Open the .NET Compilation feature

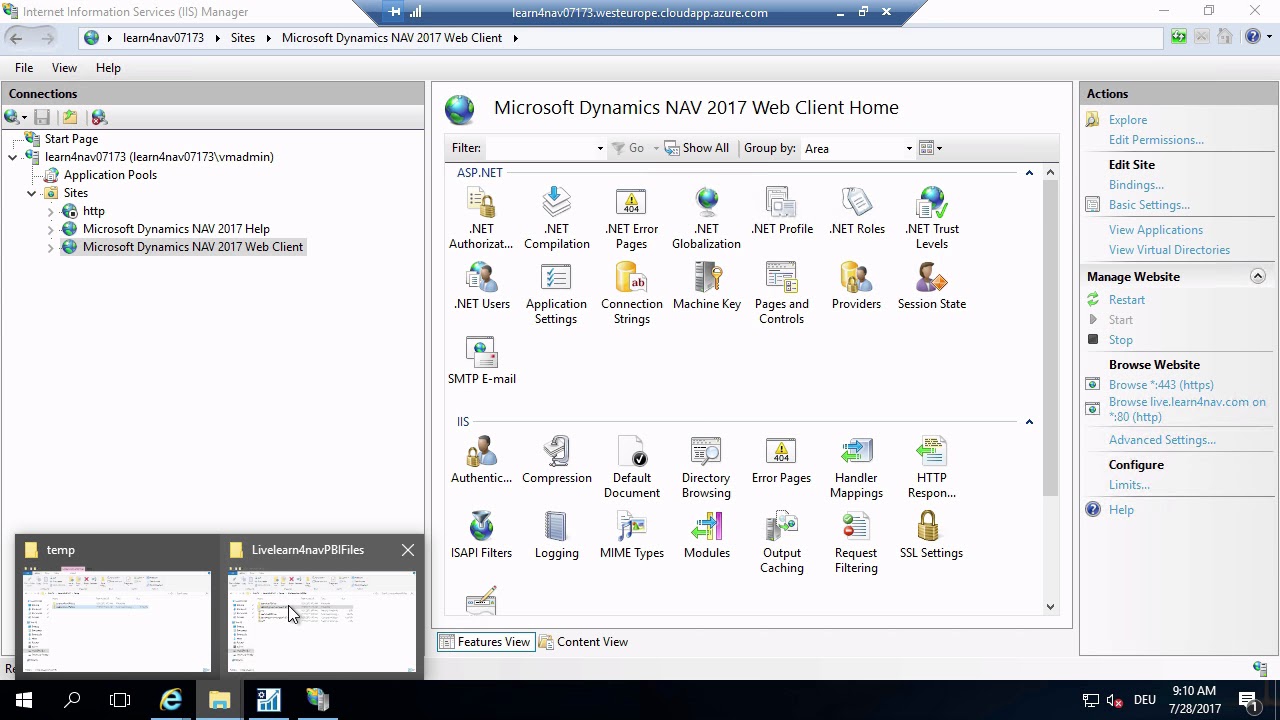[556, 218]
